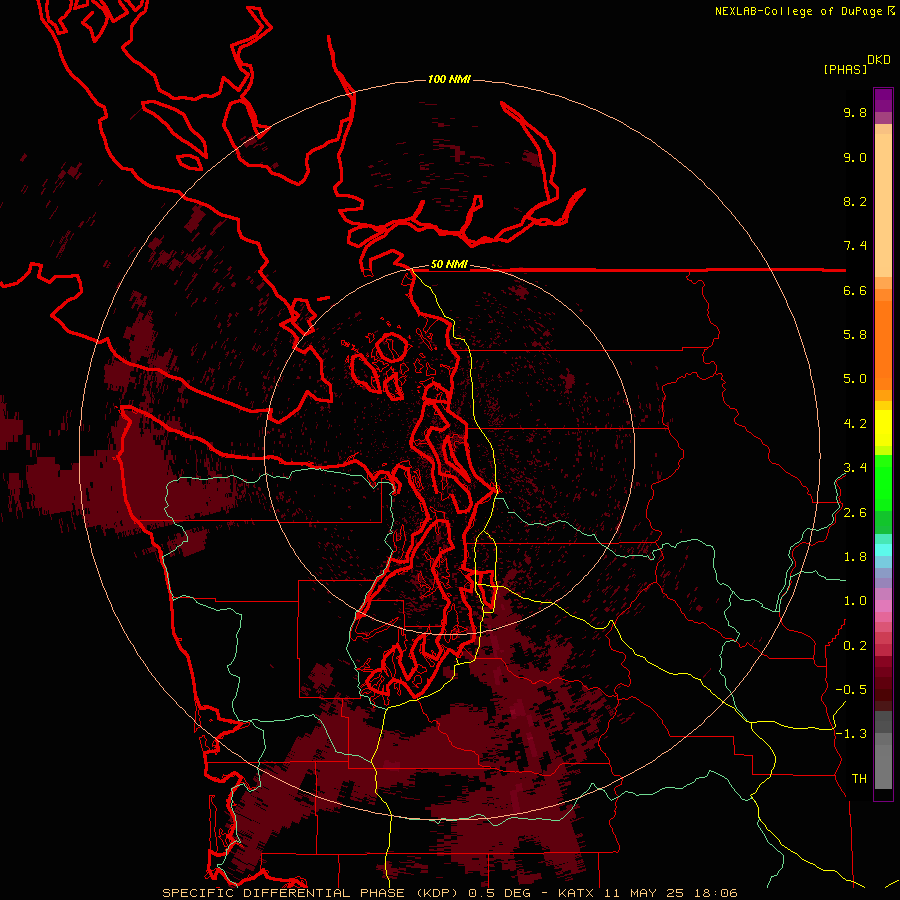Click the -0.5 legend value
Screen dimensions: 900x900
(851, 690)
